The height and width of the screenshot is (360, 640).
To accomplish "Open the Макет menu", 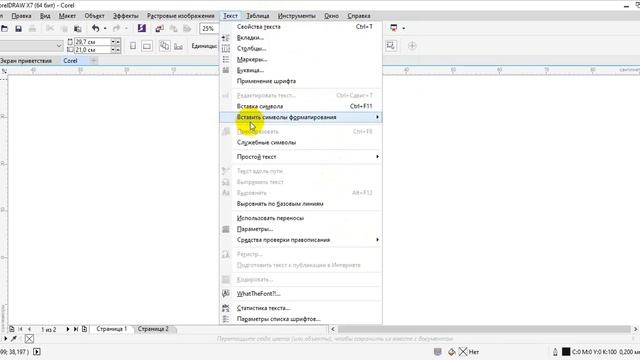I will click(x=67, y=16).
